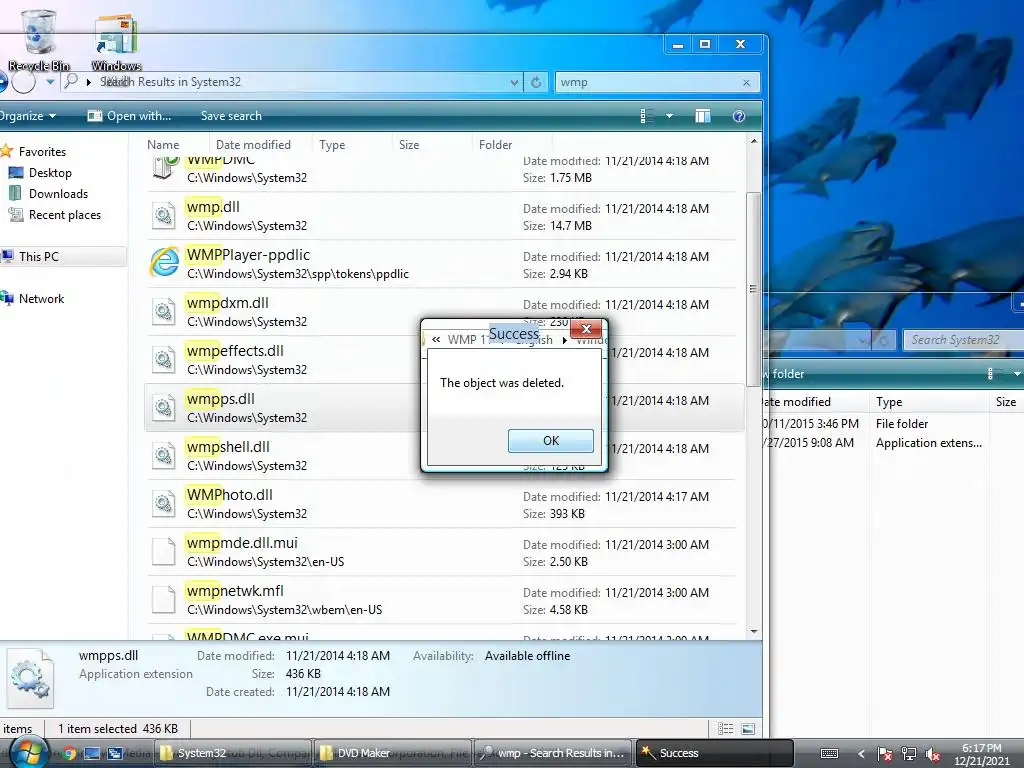This screenshot has height=768, width=1024.
Task: Open Explorer help question mark icon
Action: click(739, 116)
